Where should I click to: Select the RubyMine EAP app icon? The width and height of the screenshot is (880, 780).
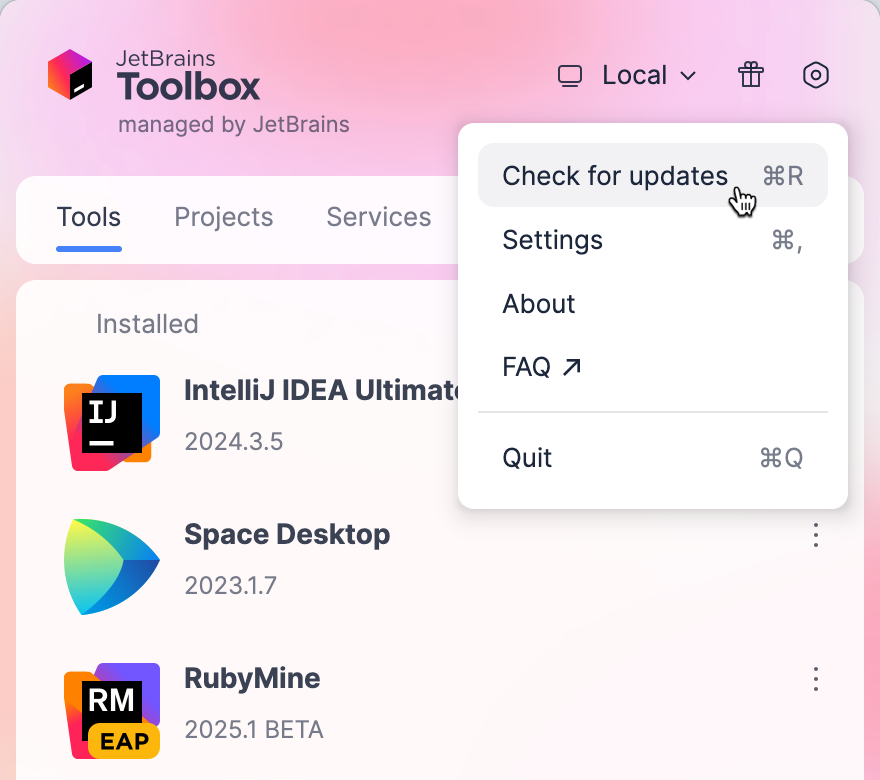tap(112, 710)
